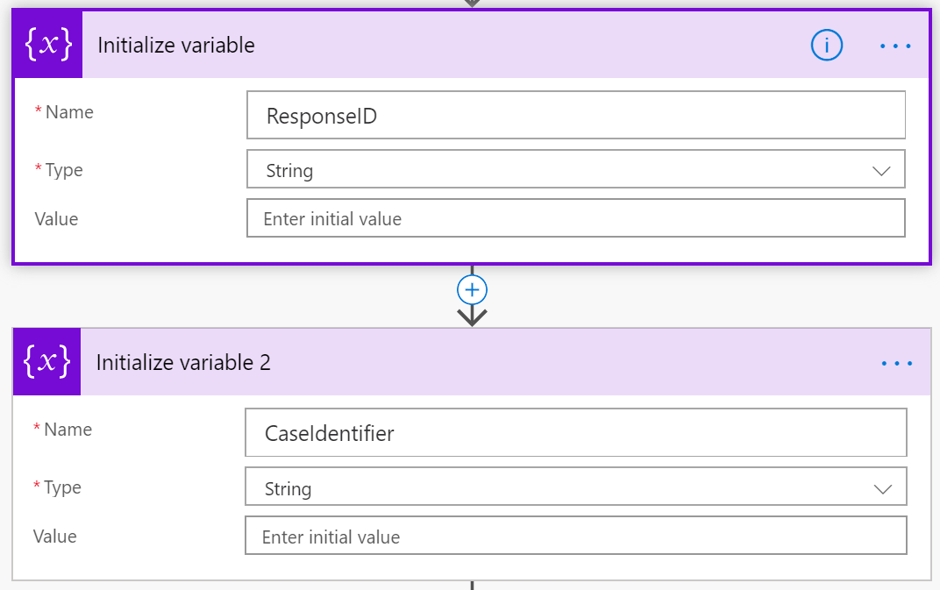Open the ellipsis menu on Initialize variable
This screenshot has height=590, width=940.
[x=896, y=46]
